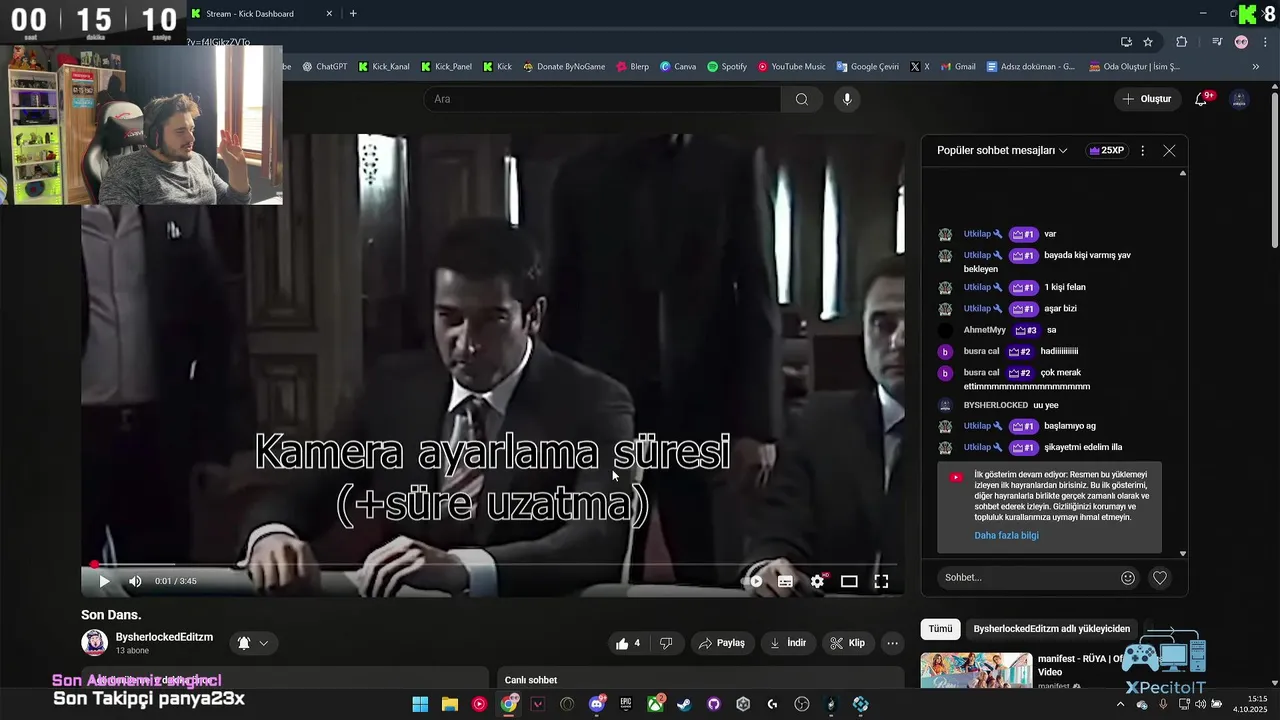This screenshot has width=1280, height=720.
Task: Open Gmail bookmark
Action: (x=958, y=67)
